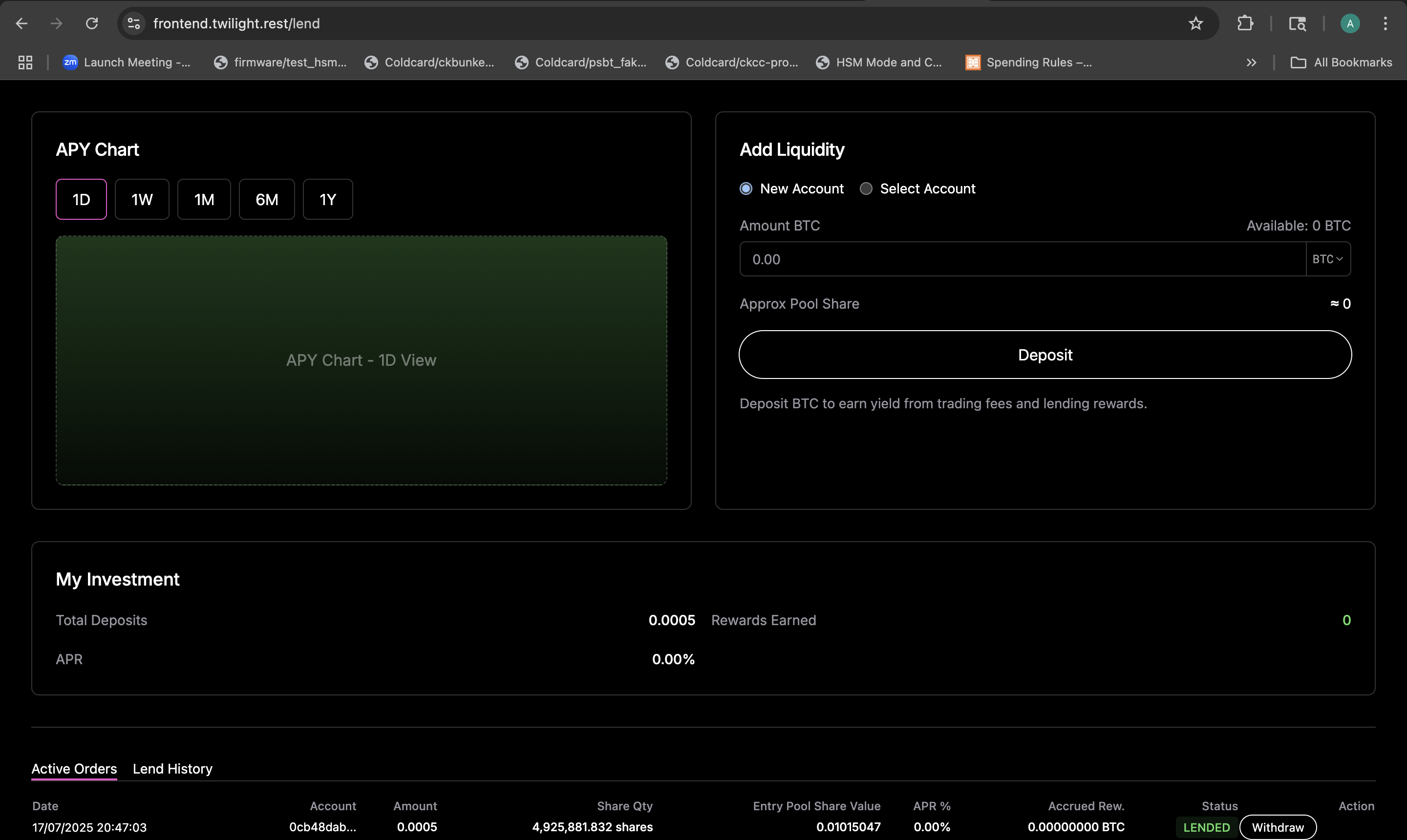Screen dimensions: 1407x840
Task: Switch to the Lend History tab
Action: [x=172, y=769]
